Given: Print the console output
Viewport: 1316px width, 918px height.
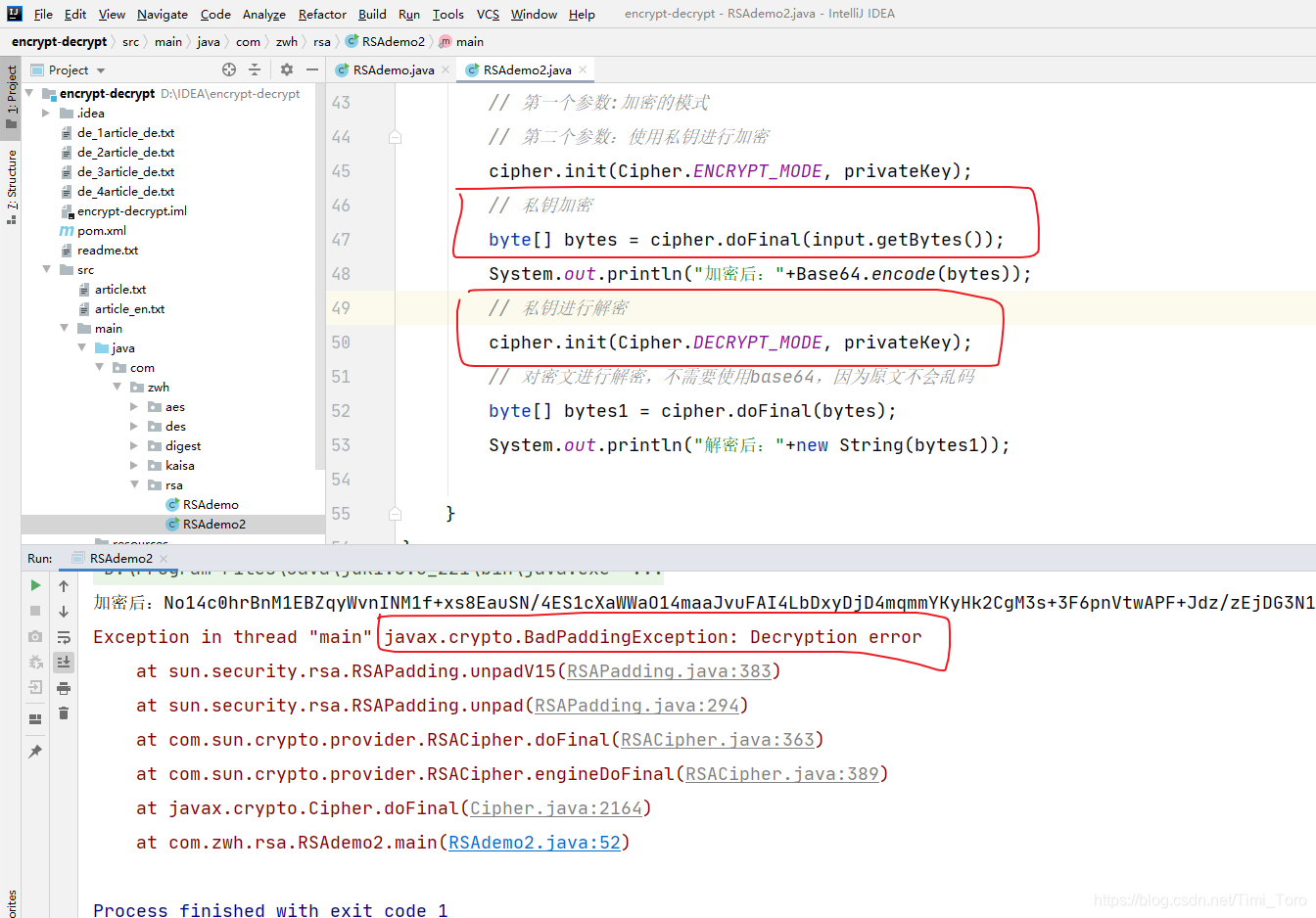Looking at the screenshot, I should coord(64,688).
